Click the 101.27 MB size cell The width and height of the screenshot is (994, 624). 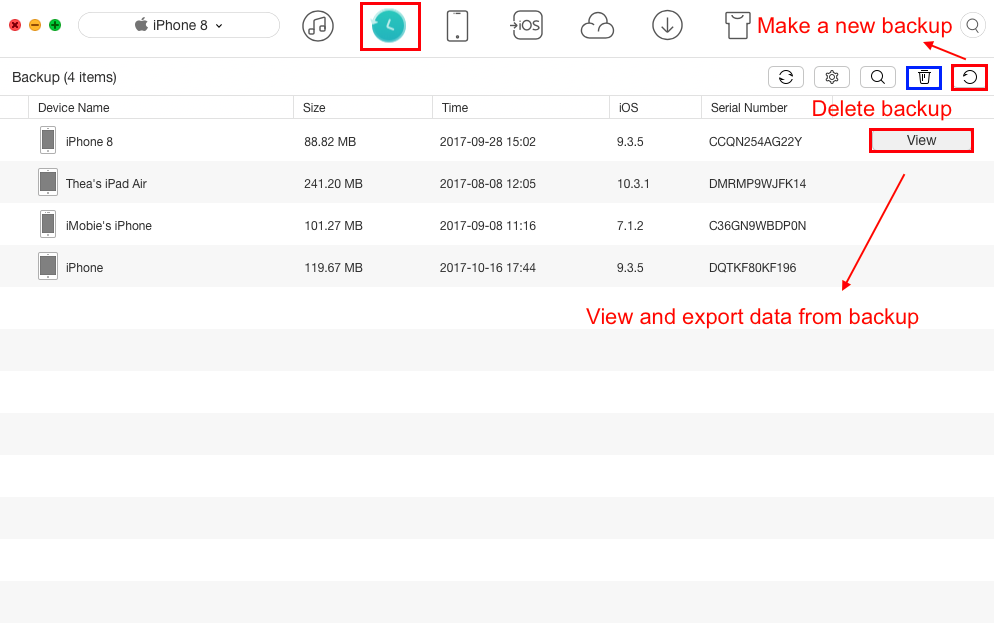click(333, 226)
